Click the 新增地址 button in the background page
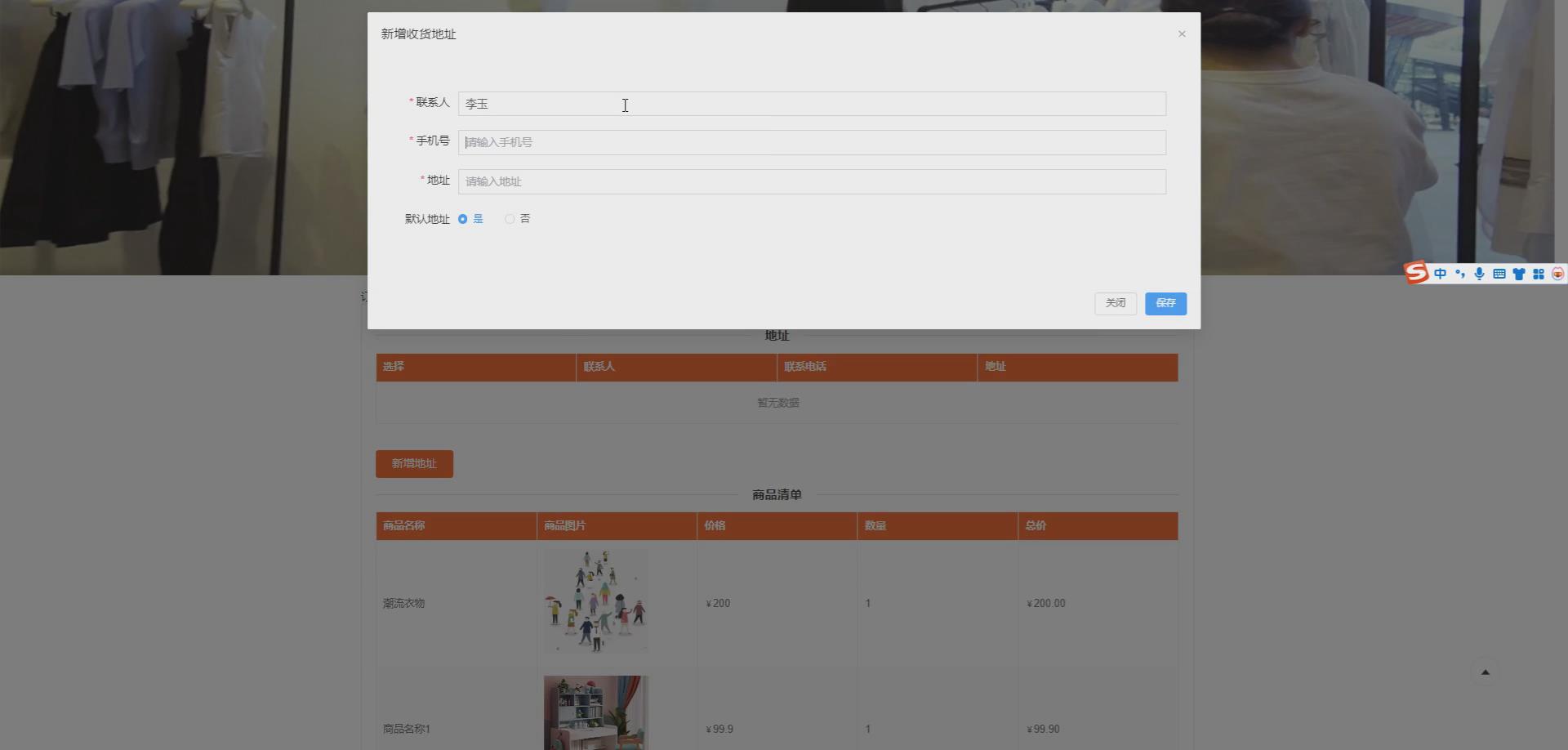 click(414, 464)
